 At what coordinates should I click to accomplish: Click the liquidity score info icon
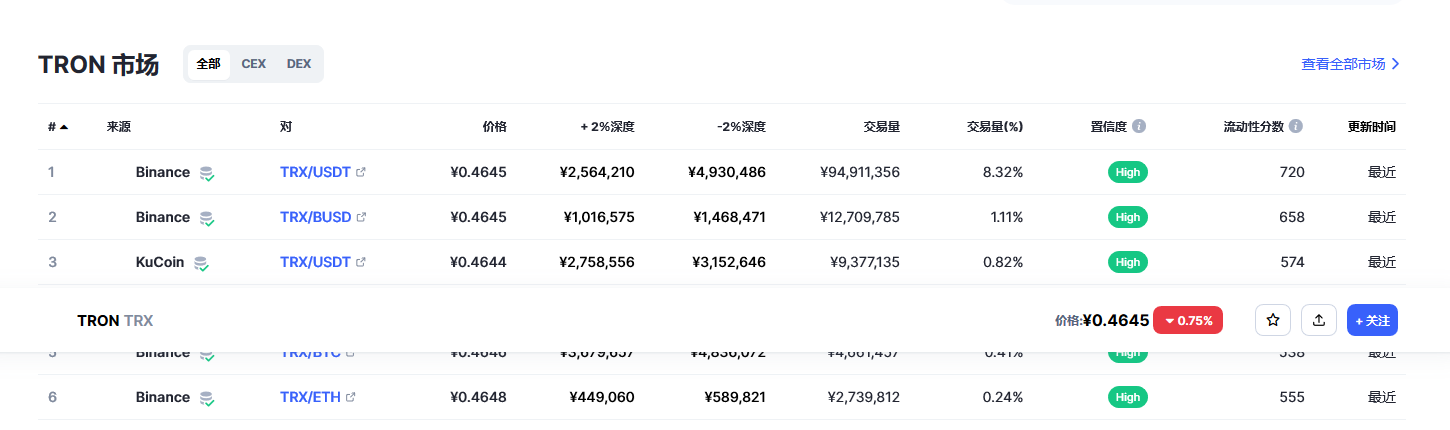tap(1296, 127)
